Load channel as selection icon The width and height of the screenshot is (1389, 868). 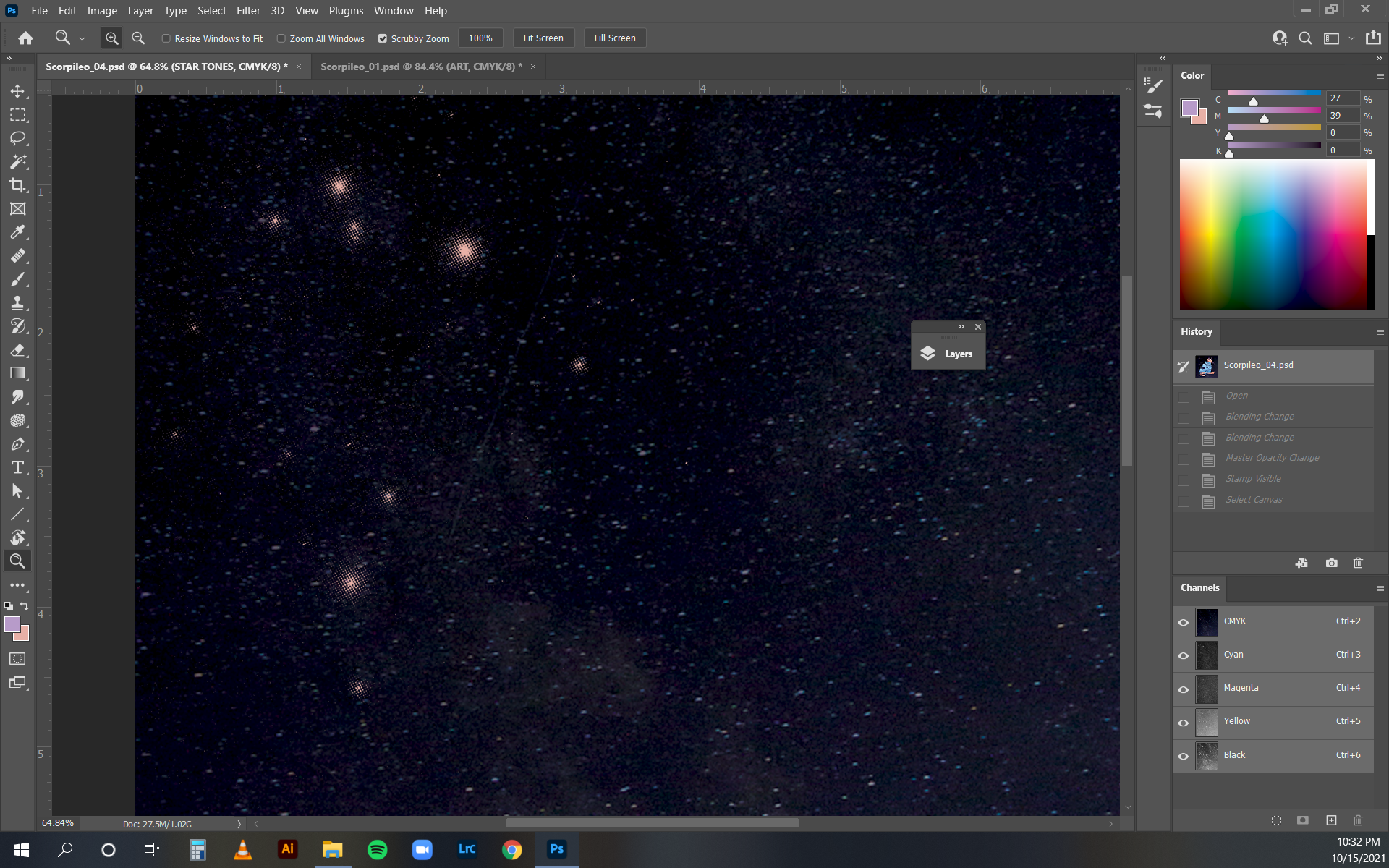point(1276,820)
